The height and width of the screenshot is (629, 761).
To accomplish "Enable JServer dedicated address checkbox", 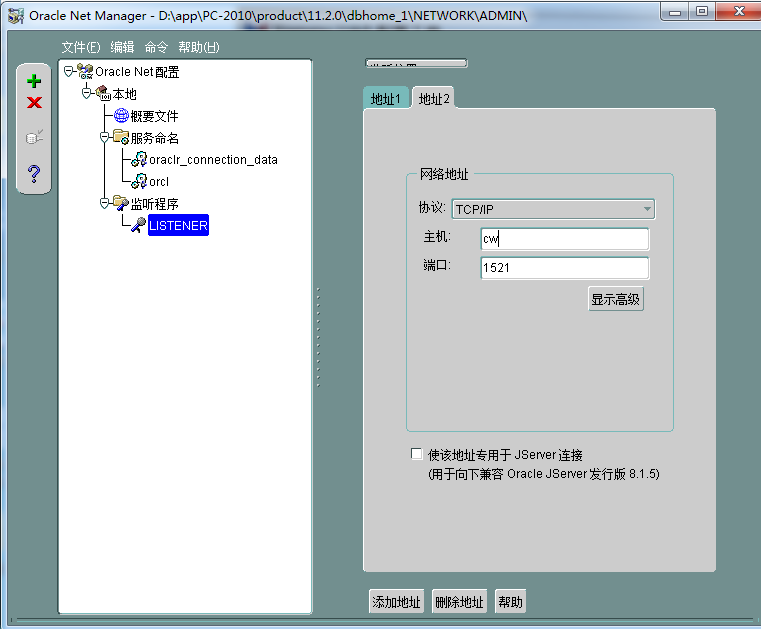I will 416,454.
